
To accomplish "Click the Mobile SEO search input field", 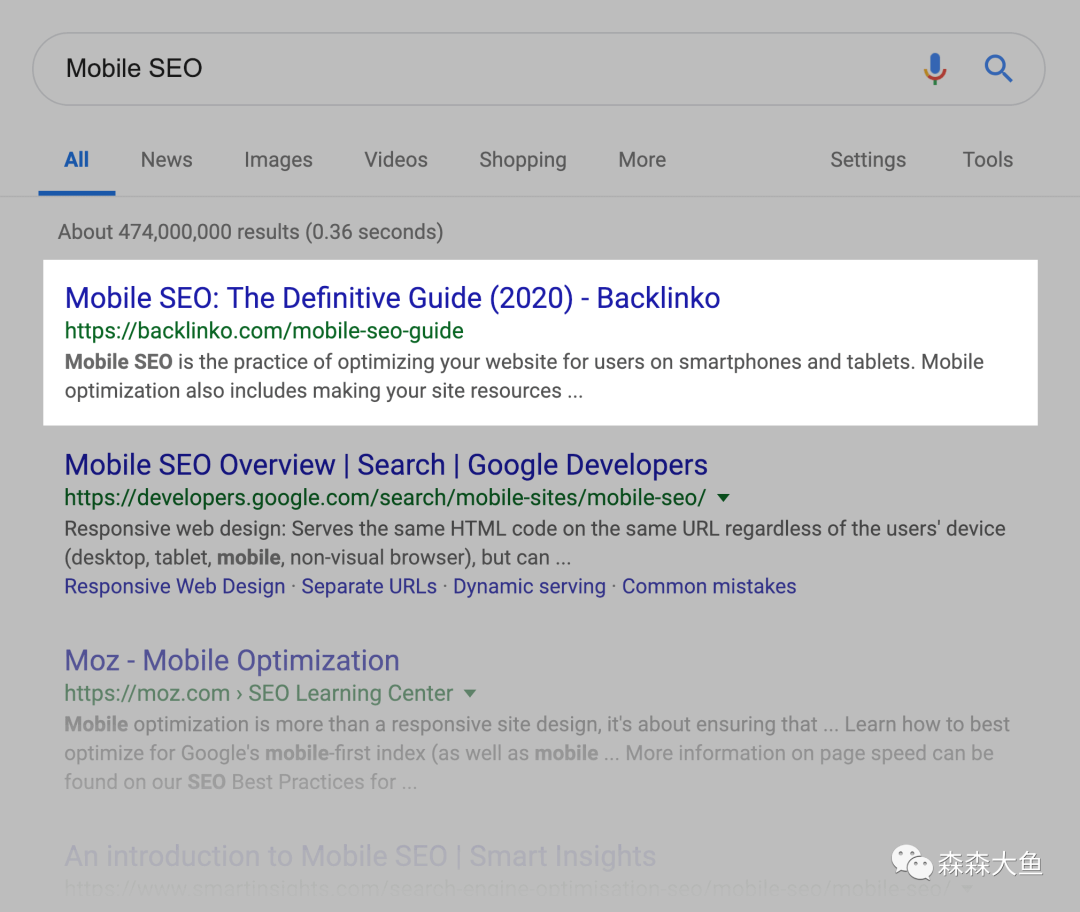I will pyautogui.click(x=480, y=69).
